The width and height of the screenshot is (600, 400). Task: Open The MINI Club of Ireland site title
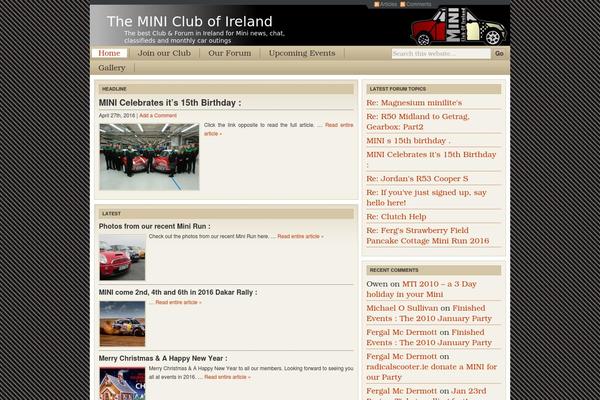click(190, 21)
